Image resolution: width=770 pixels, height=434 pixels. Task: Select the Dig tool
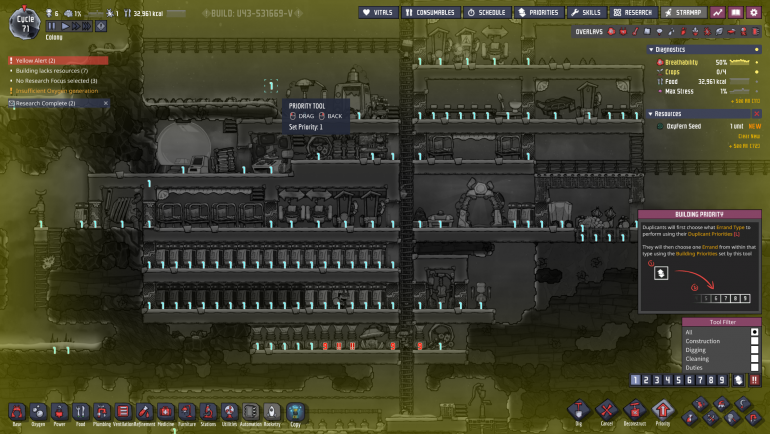[x=578, y=410]
